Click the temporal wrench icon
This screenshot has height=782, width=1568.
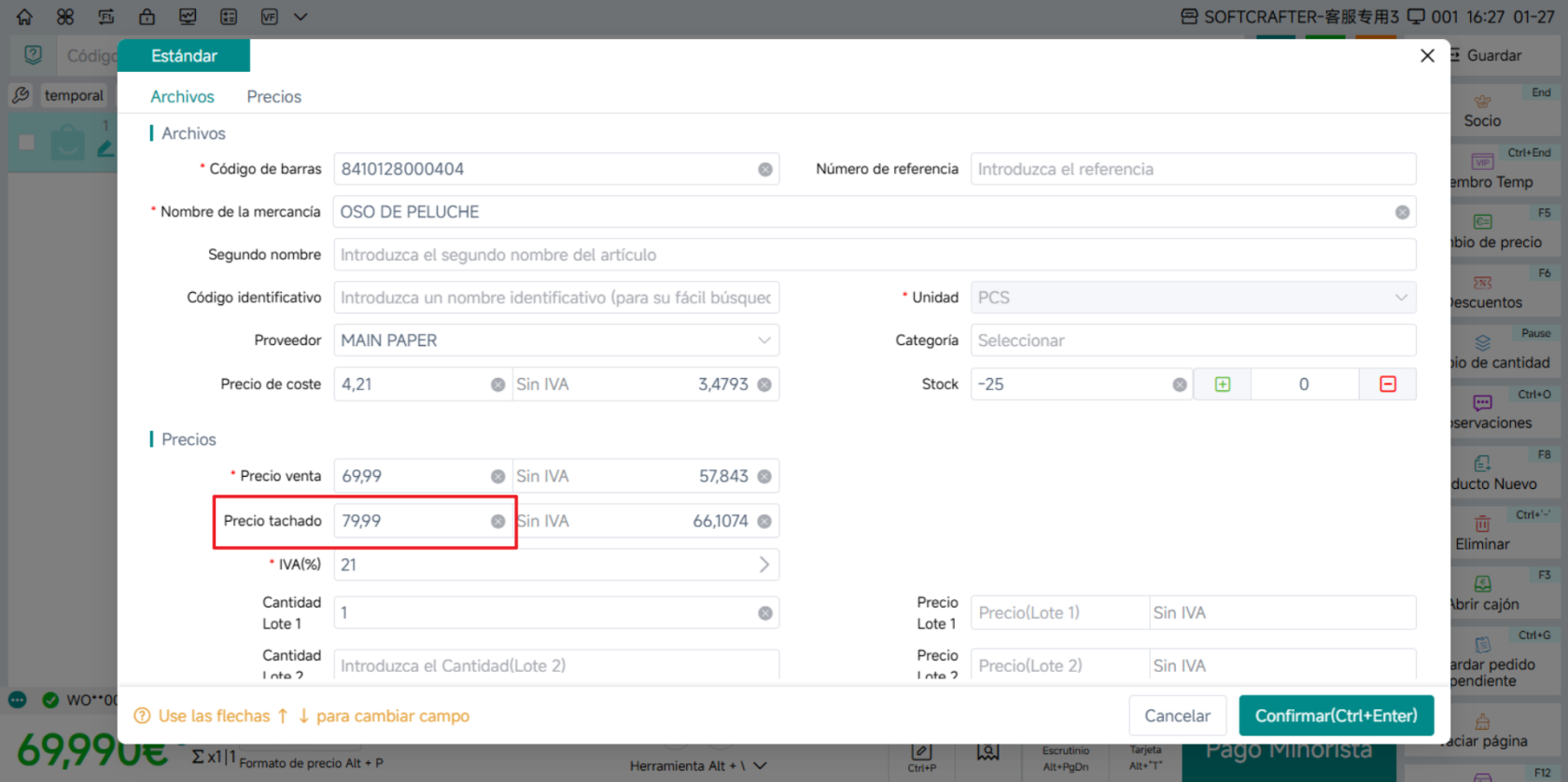pyautogui.click(x=21, y=95)
